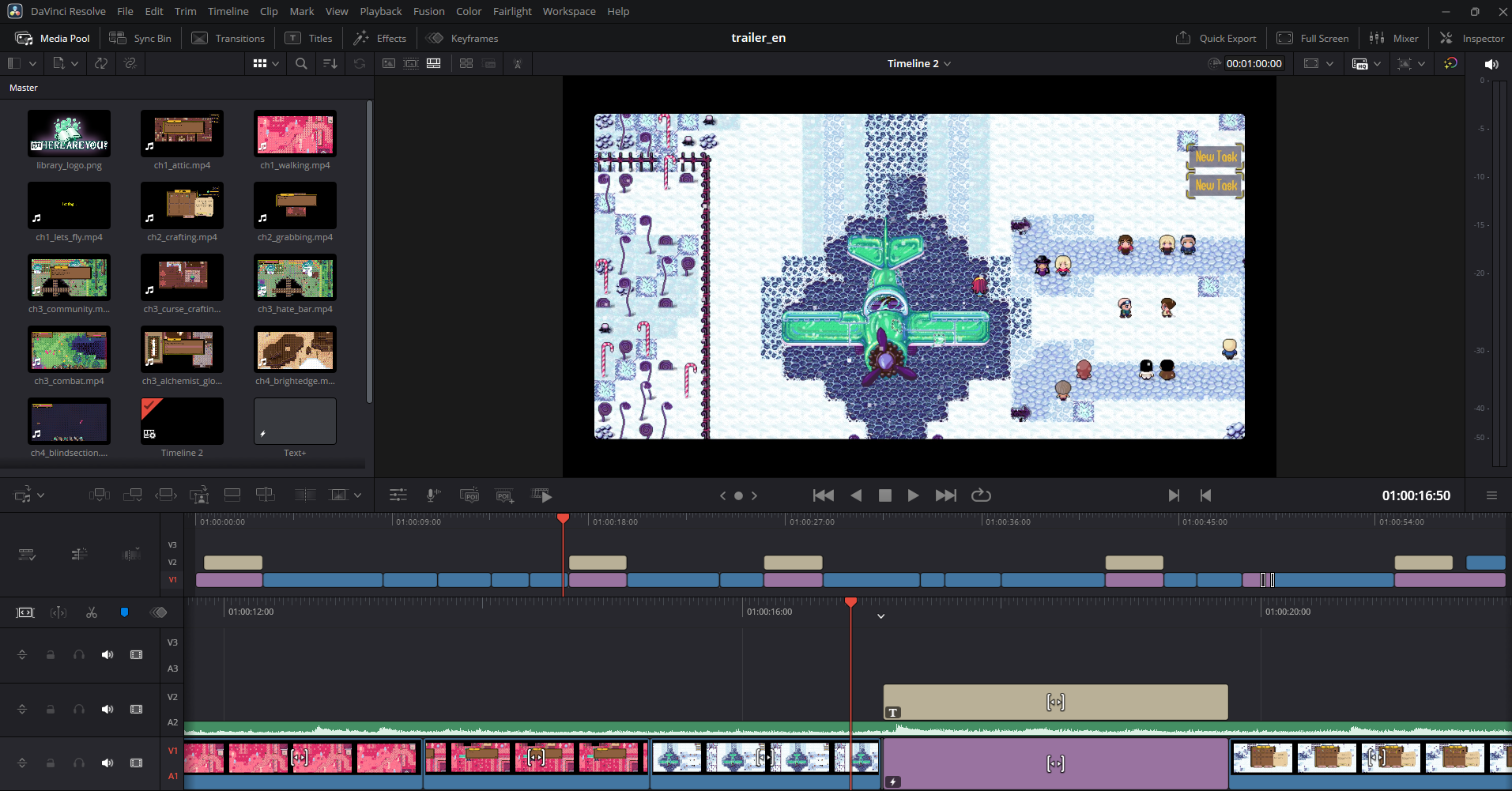Disable video on track V2 filmstrip icon
Image resolution: width=1512 pixels, height=791 pixels.
(137, 710)
